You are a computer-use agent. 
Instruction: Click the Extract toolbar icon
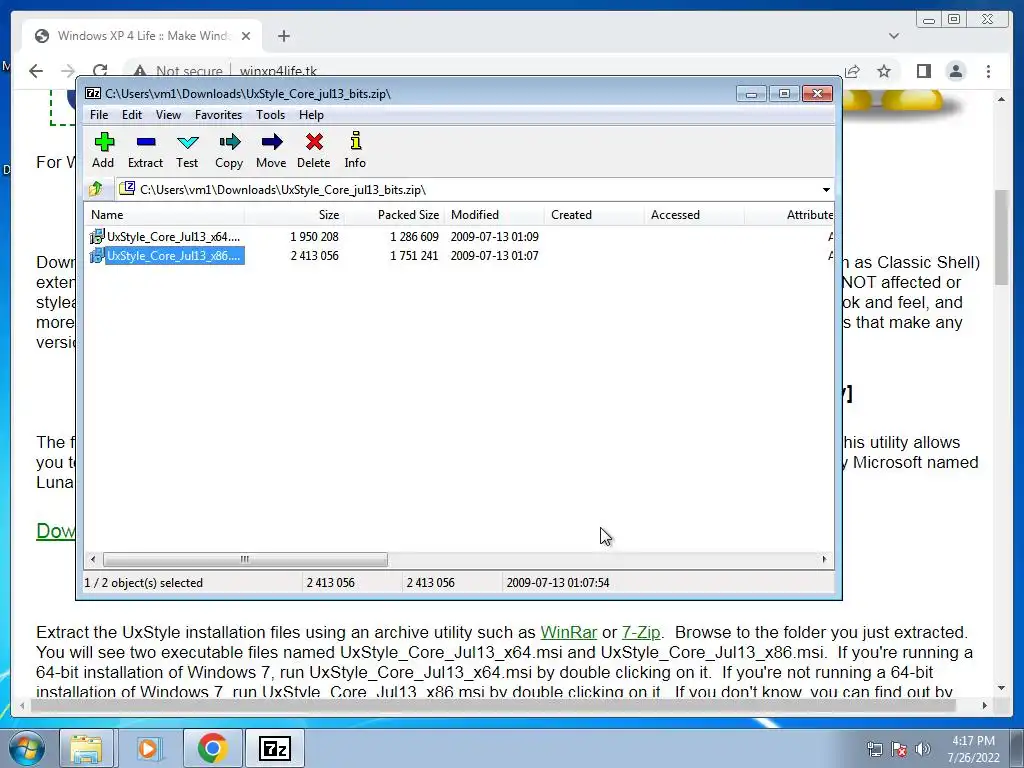[x=145, y=151]
